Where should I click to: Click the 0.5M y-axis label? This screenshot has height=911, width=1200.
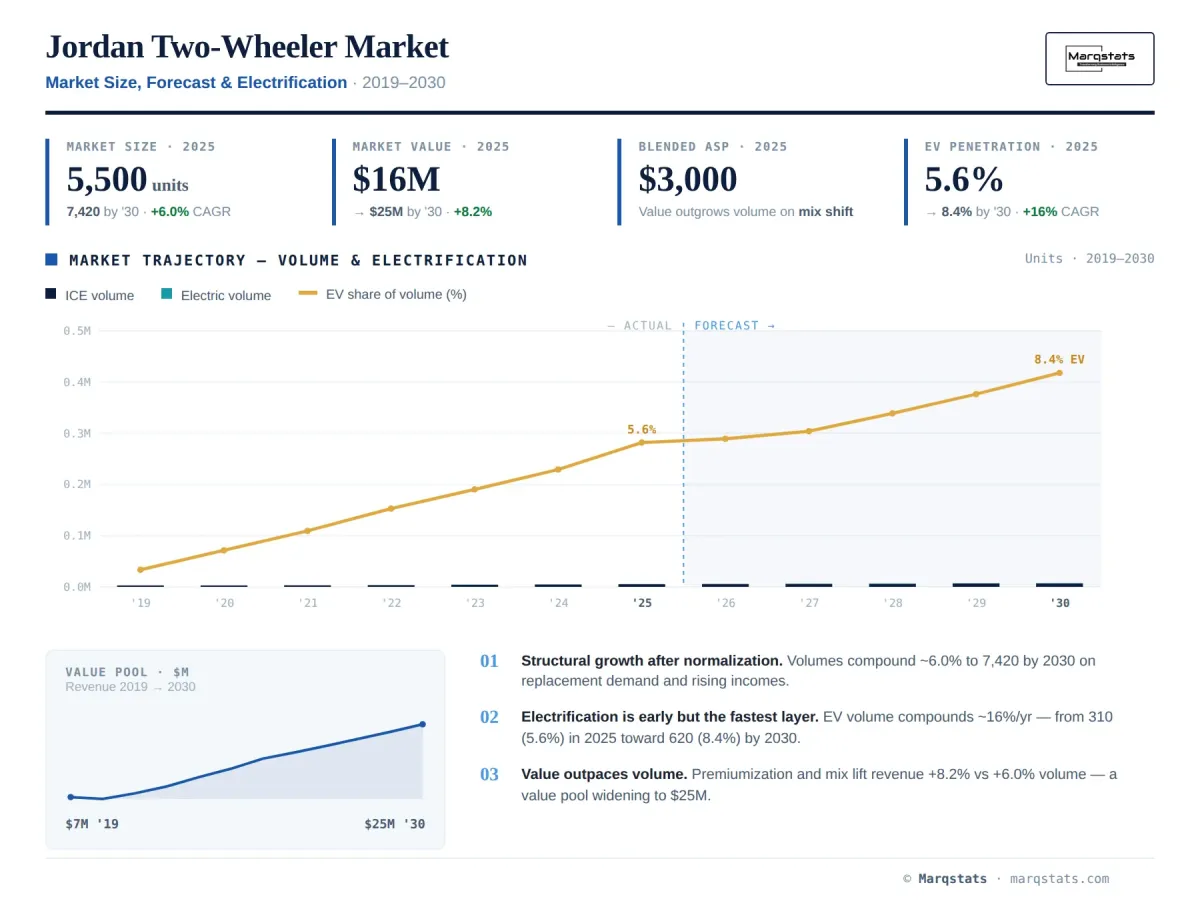point(77,331)
